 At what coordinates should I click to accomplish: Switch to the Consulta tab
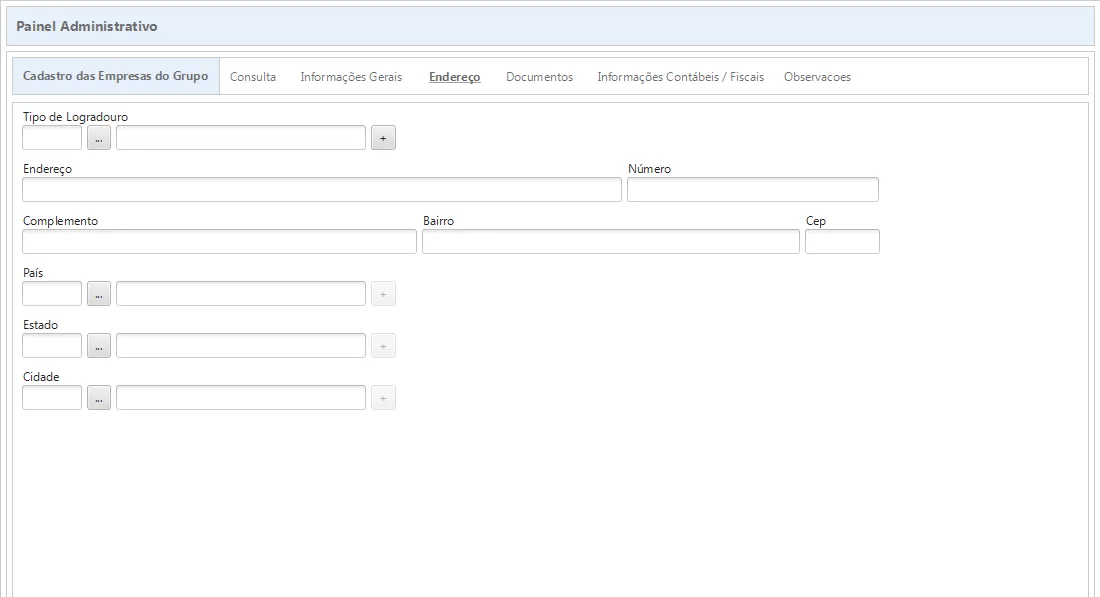pyautogui.click(x=253, y=76)
